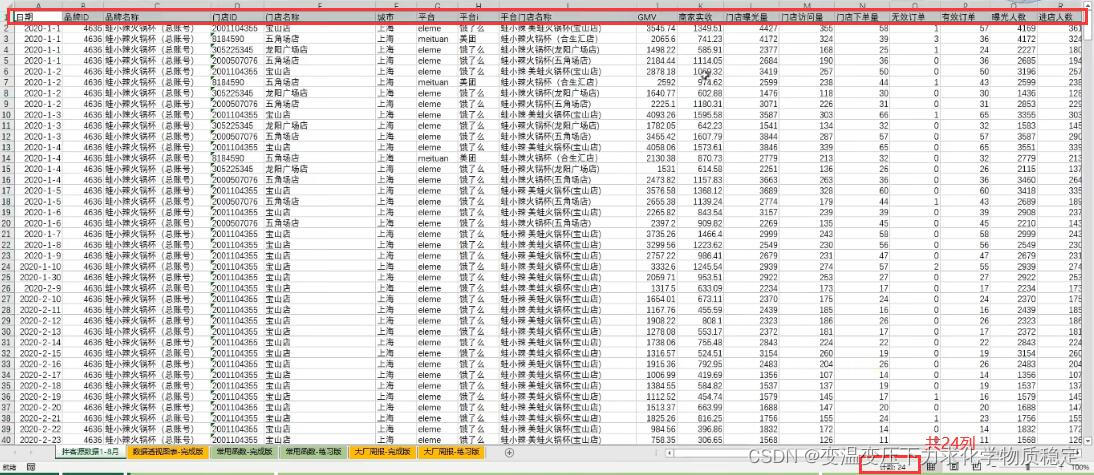Select row 10 by its row number

[6, 114]
